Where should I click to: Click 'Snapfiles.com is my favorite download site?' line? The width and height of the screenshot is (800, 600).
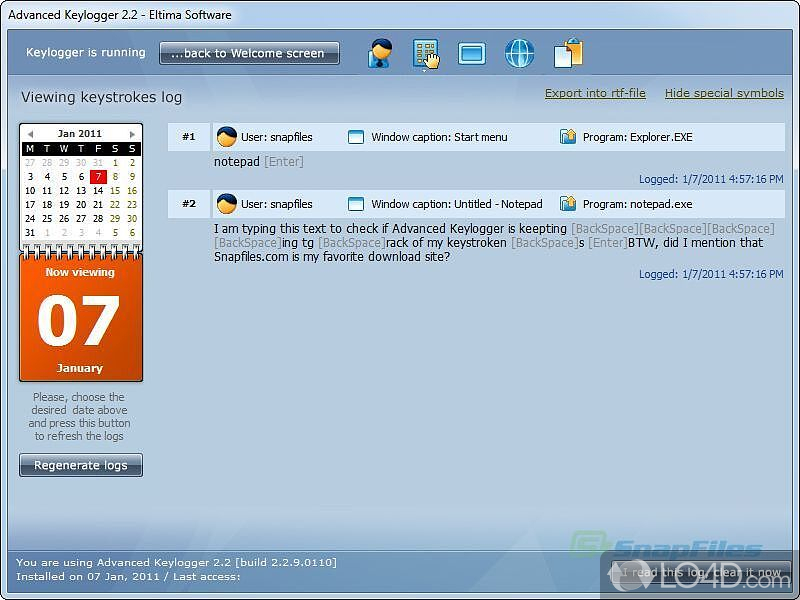[332, 257]
